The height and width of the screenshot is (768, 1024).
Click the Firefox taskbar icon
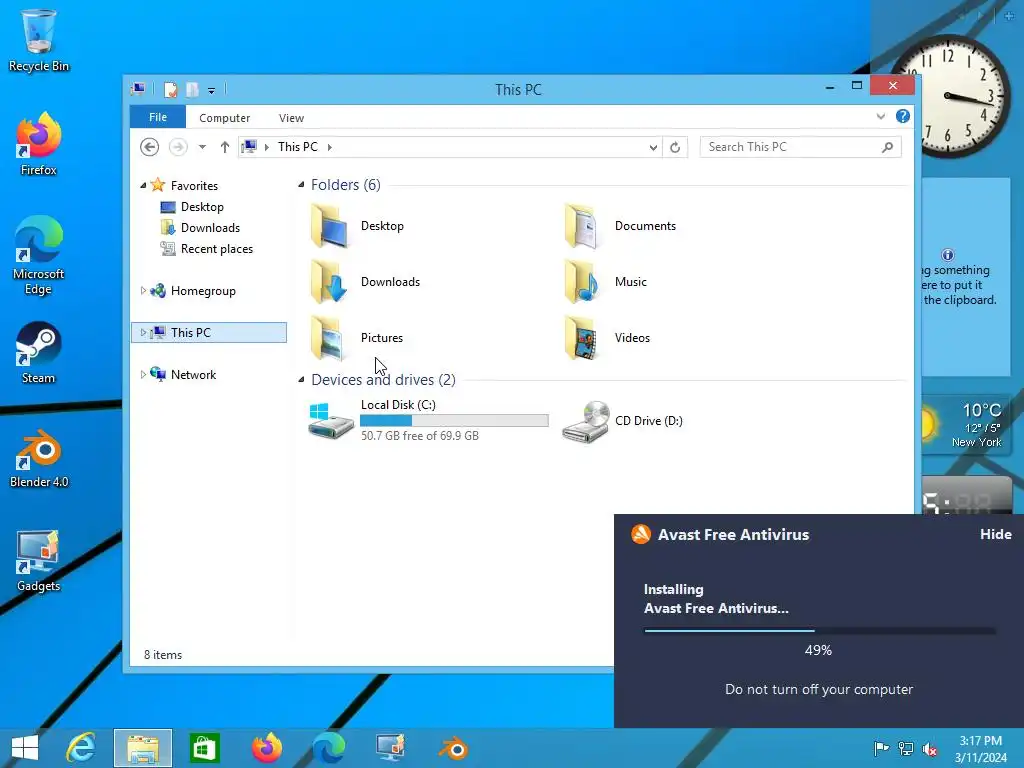tap(267, 748)
